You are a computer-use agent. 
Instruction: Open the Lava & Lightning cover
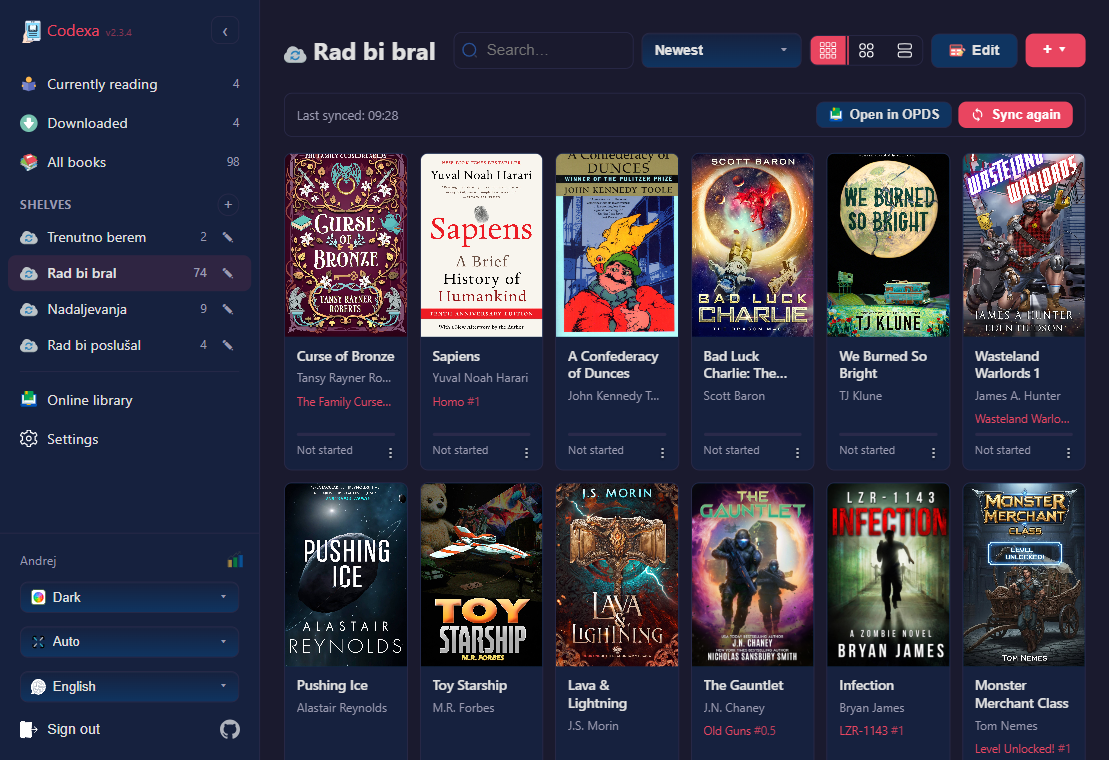[x=617, y=575]
